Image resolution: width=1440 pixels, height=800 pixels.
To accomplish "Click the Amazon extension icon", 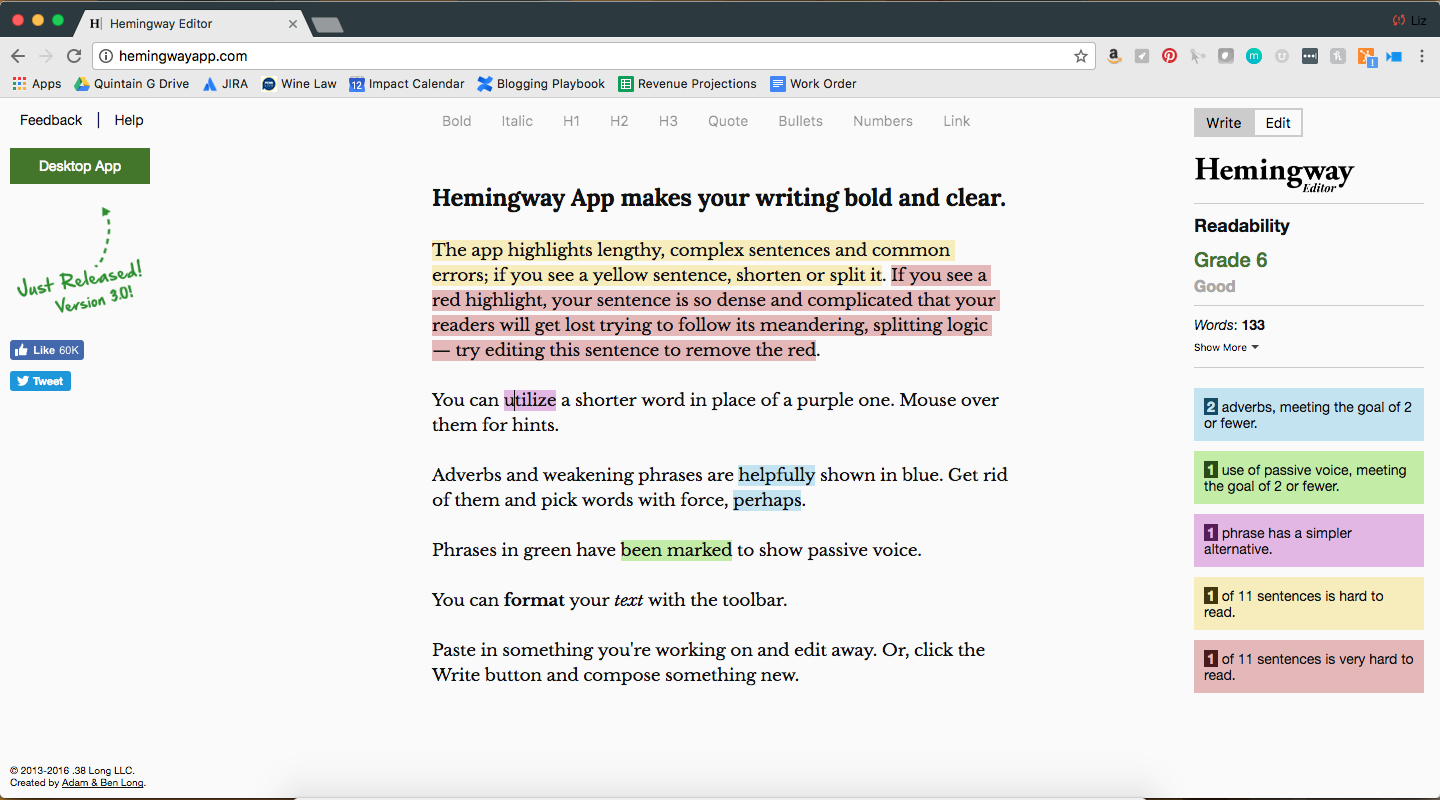I will (1114, 57).
